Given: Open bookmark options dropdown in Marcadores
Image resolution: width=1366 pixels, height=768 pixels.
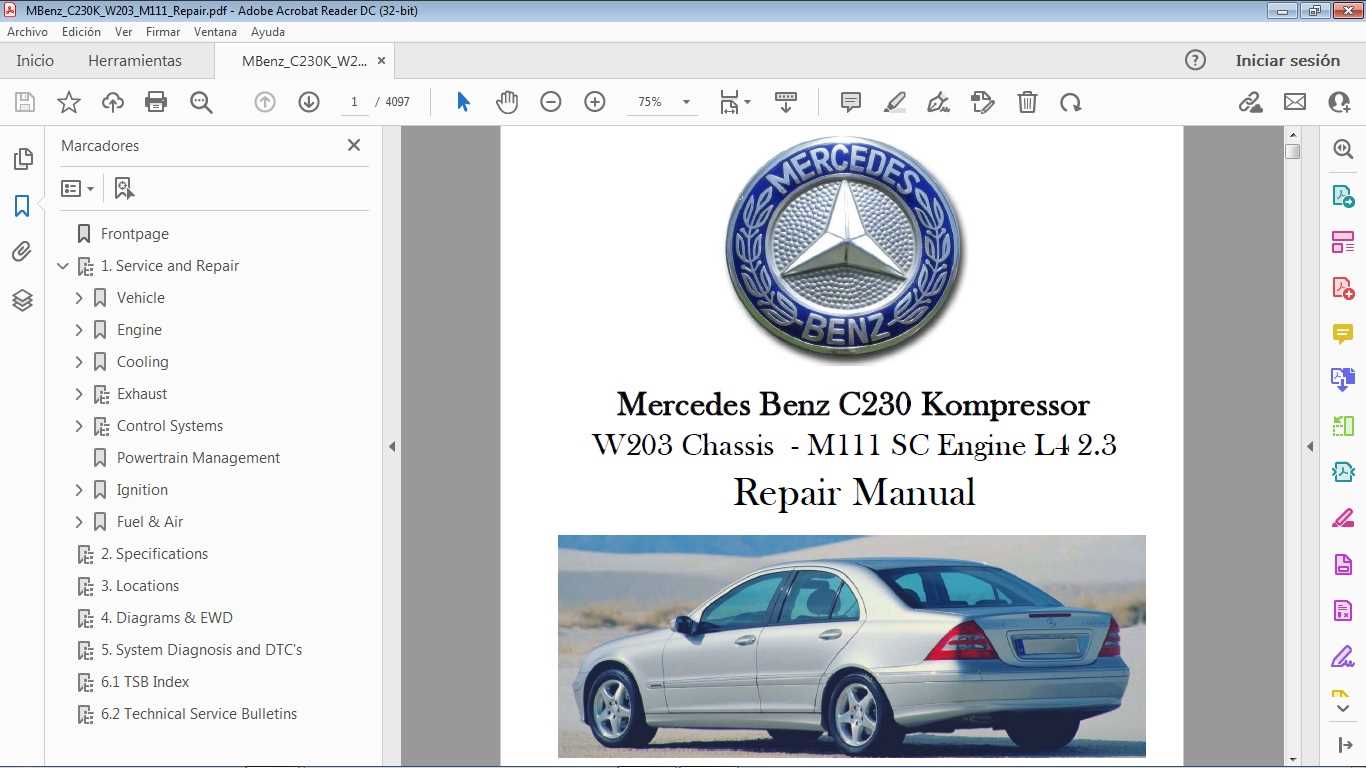Looking at the screenshot, I should click(77, 188).
